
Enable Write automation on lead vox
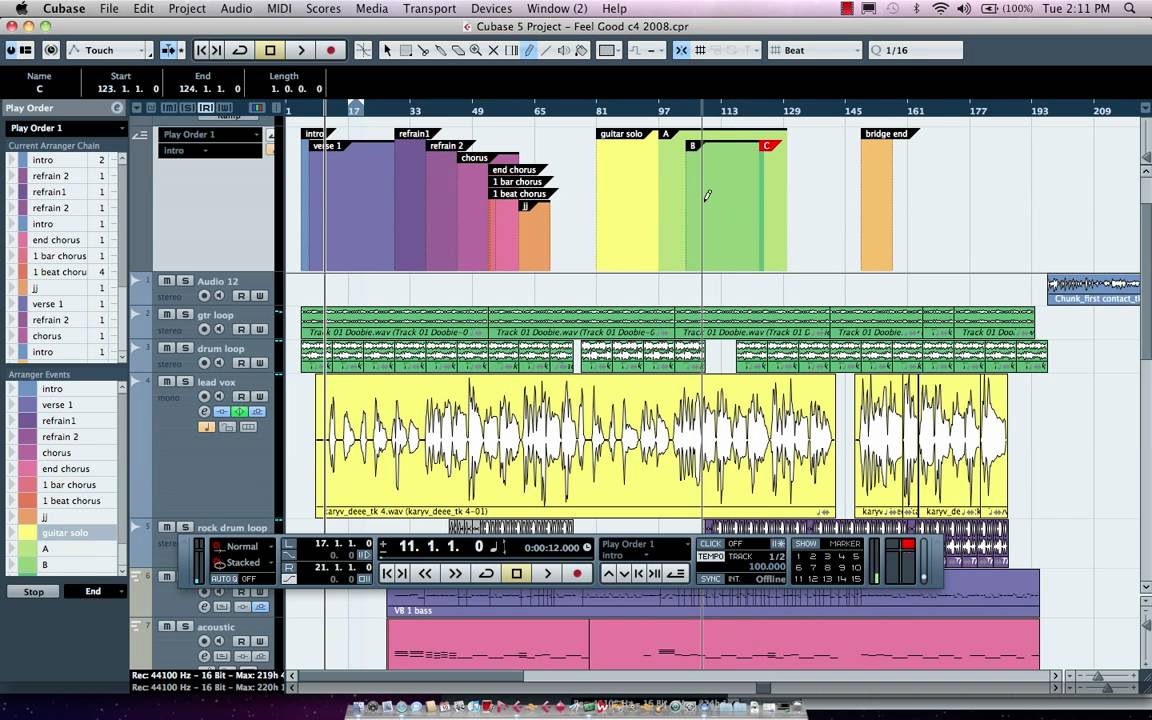pos(259,397)
